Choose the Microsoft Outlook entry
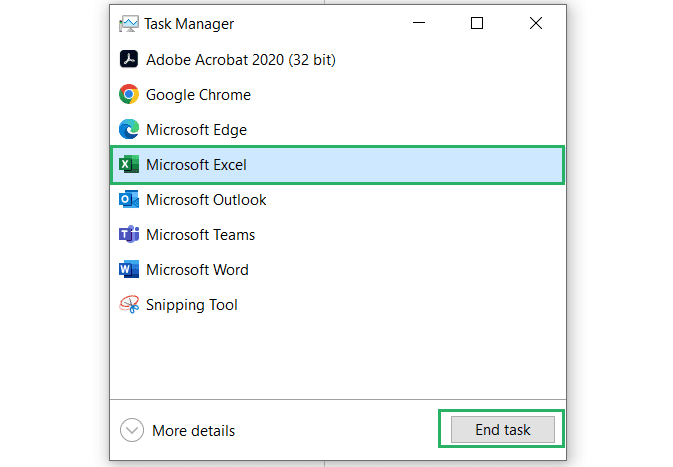Viewport: 673px width, 467px height. [x=338, y=200]
